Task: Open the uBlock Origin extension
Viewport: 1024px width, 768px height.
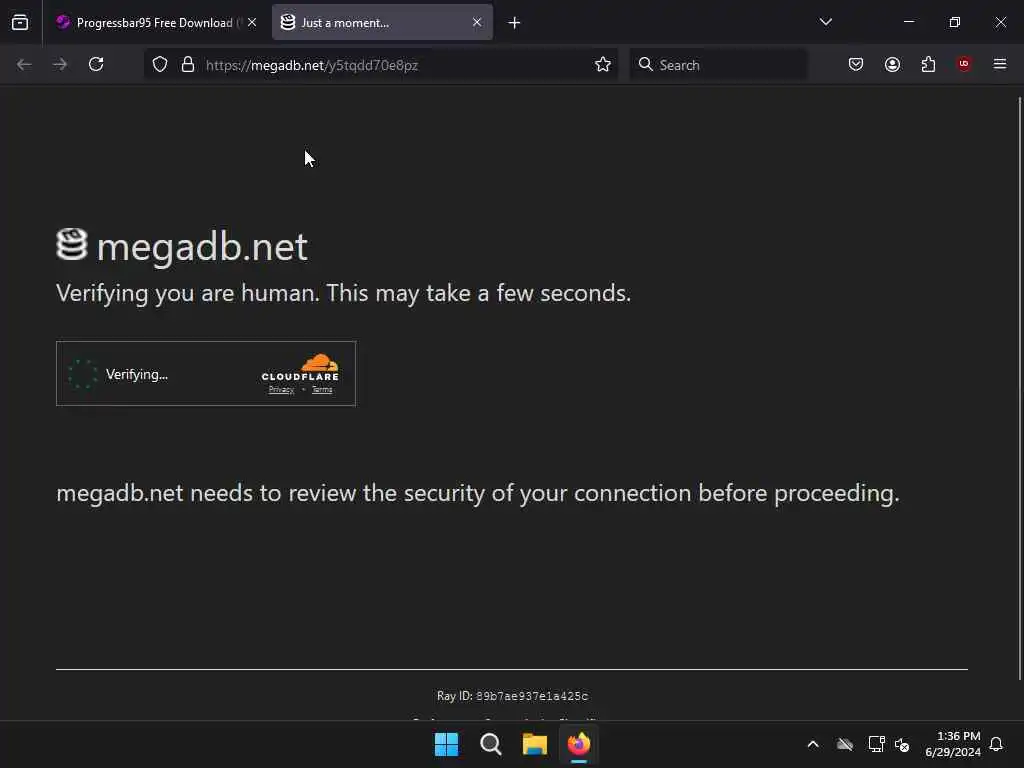Action: click(964, 64)
